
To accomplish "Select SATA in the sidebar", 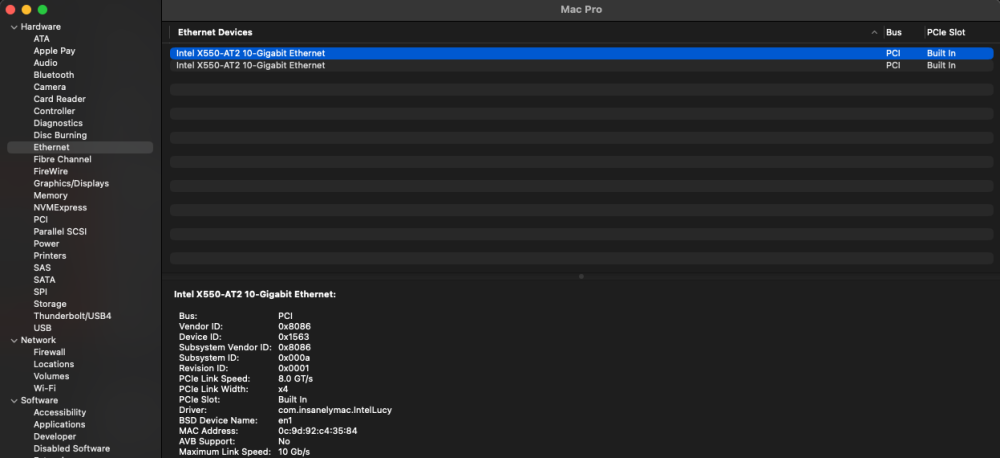I will (x=45, y=280).
